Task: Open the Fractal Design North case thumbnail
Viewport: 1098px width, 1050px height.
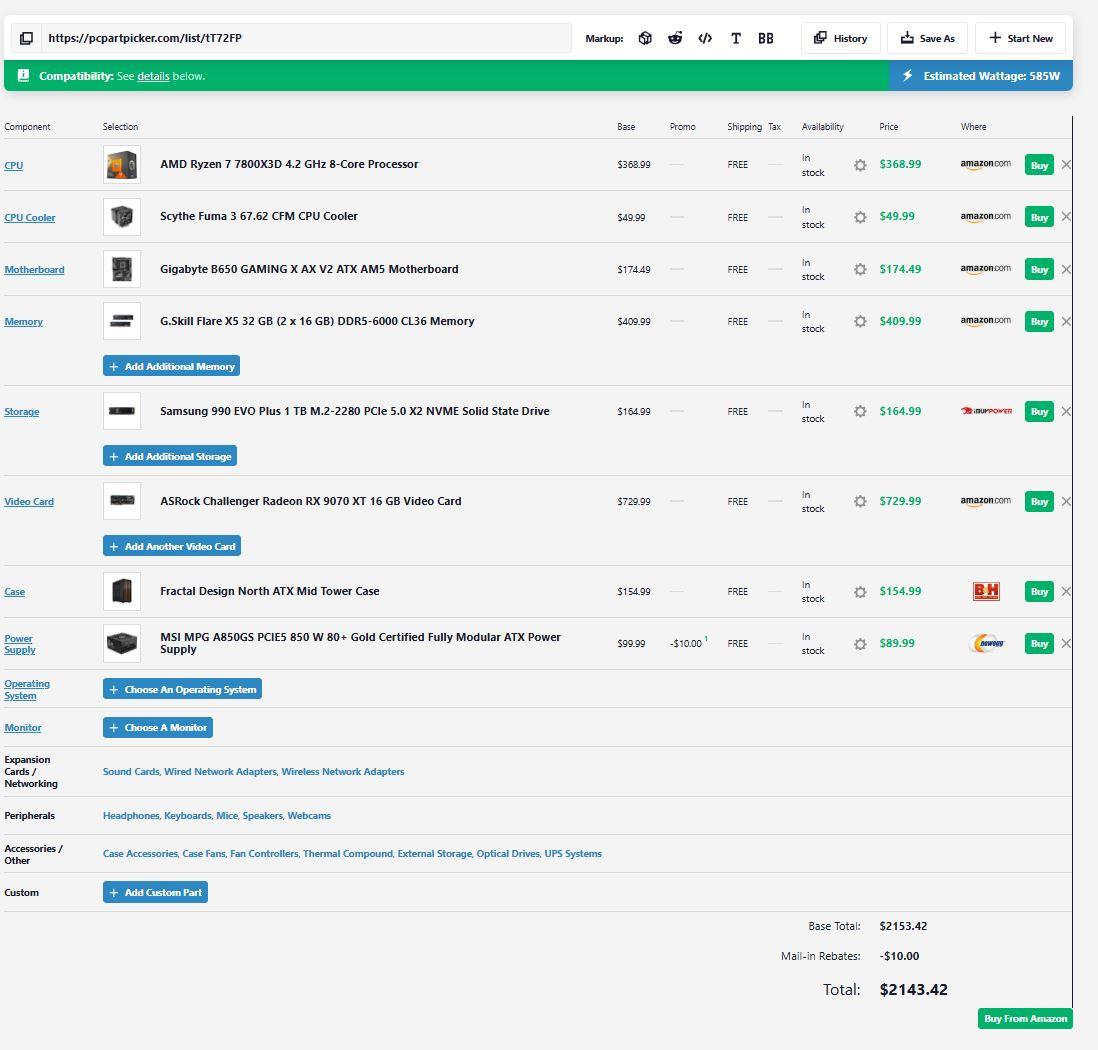Action: [x=122, y=591]
